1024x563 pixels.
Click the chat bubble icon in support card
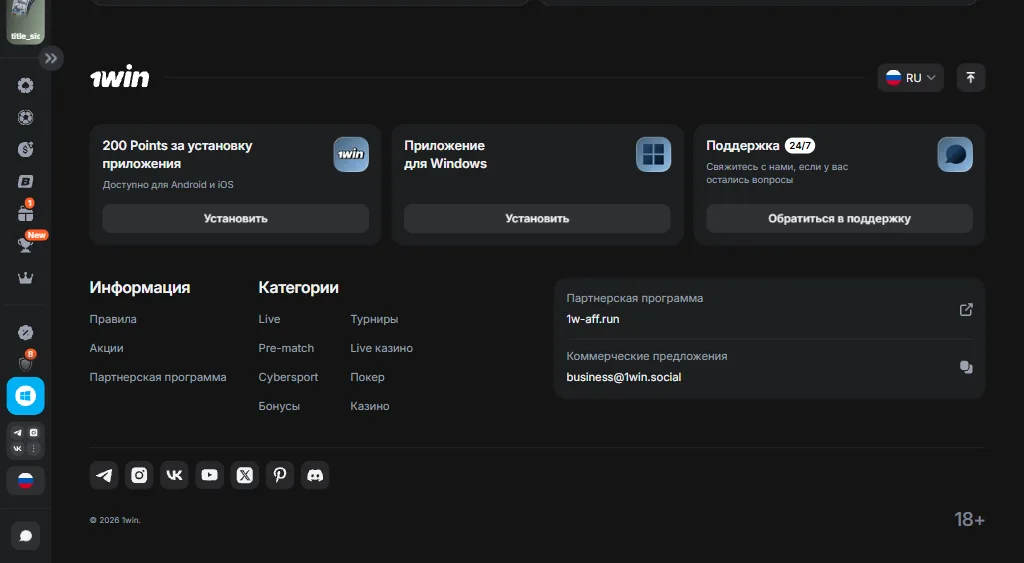tap(955, 154)
